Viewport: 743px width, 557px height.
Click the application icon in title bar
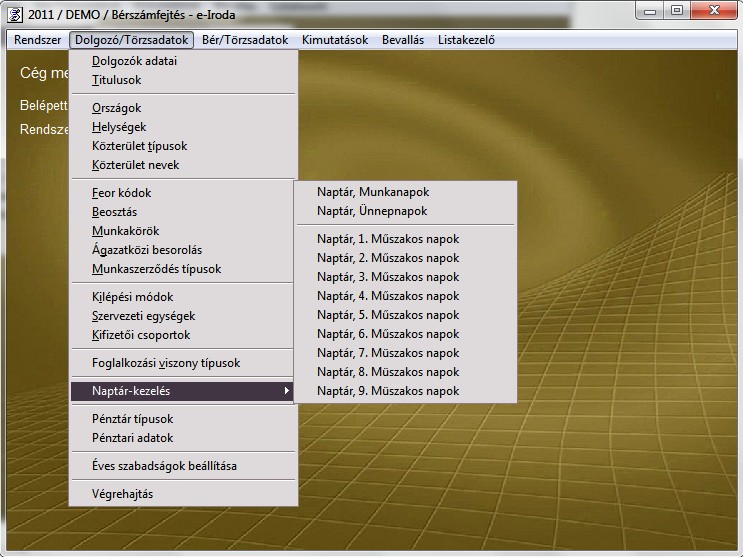point(15,12)
